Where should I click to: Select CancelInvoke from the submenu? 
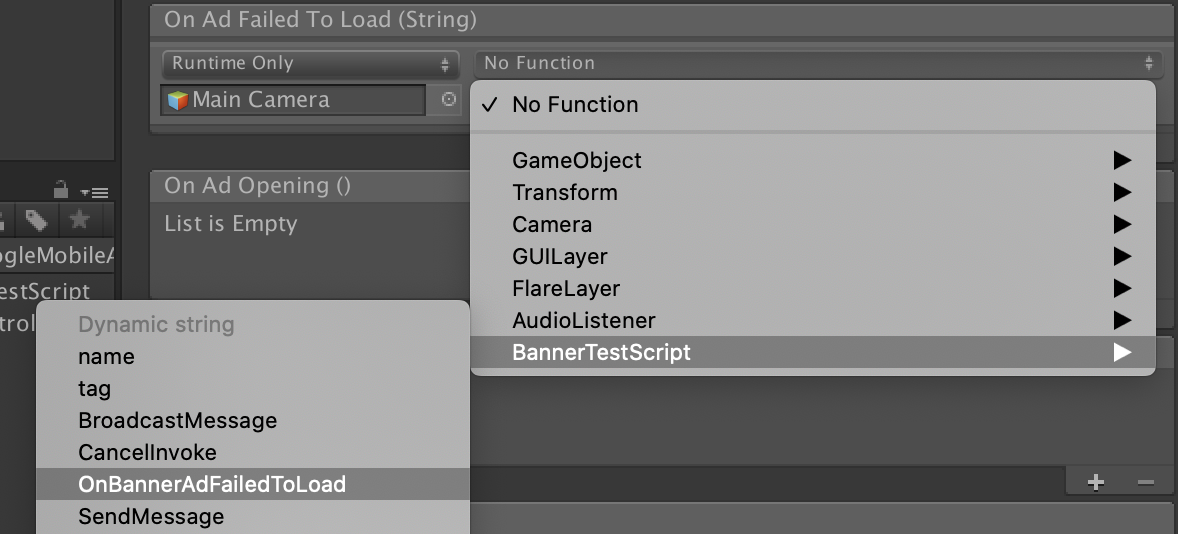pyautogui.click(x=147, y=452)
